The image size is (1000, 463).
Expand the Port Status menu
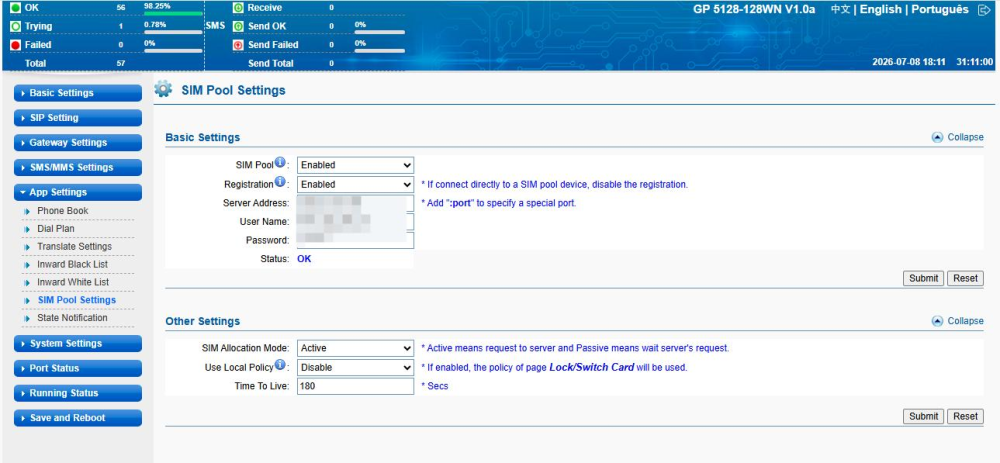tap(78, 369)
